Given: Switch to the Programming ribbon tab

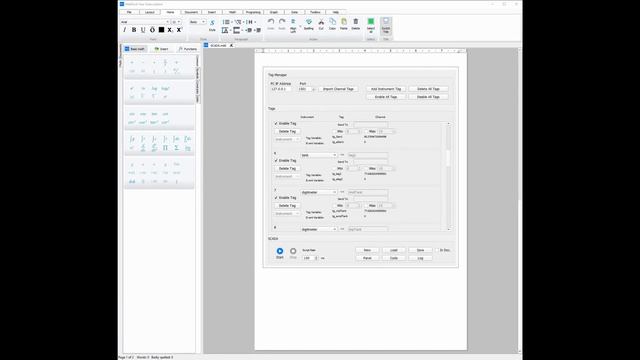Looking at the screenshot, I should pyautogui.click(x=253, y=12).
